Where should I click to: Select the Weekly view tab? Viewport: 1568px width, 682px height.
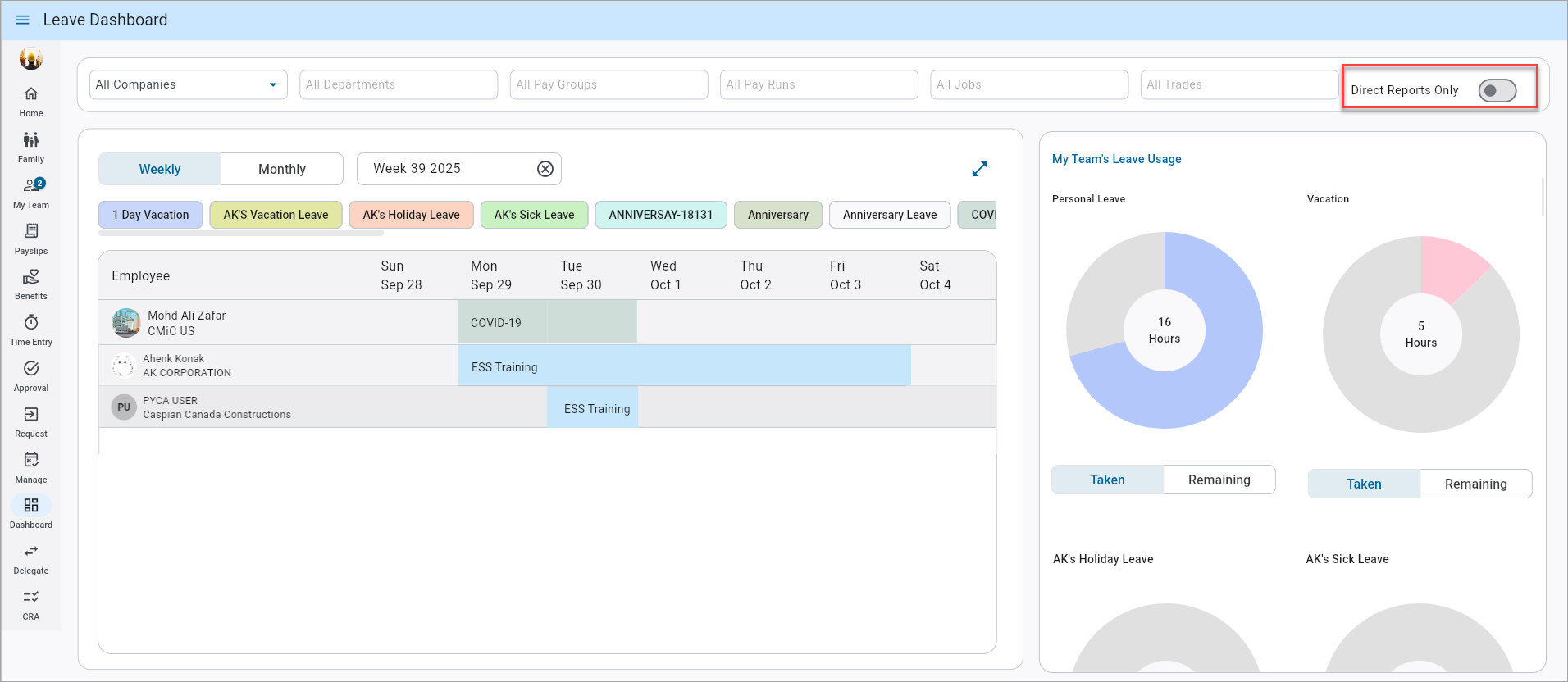coord(160,169)
